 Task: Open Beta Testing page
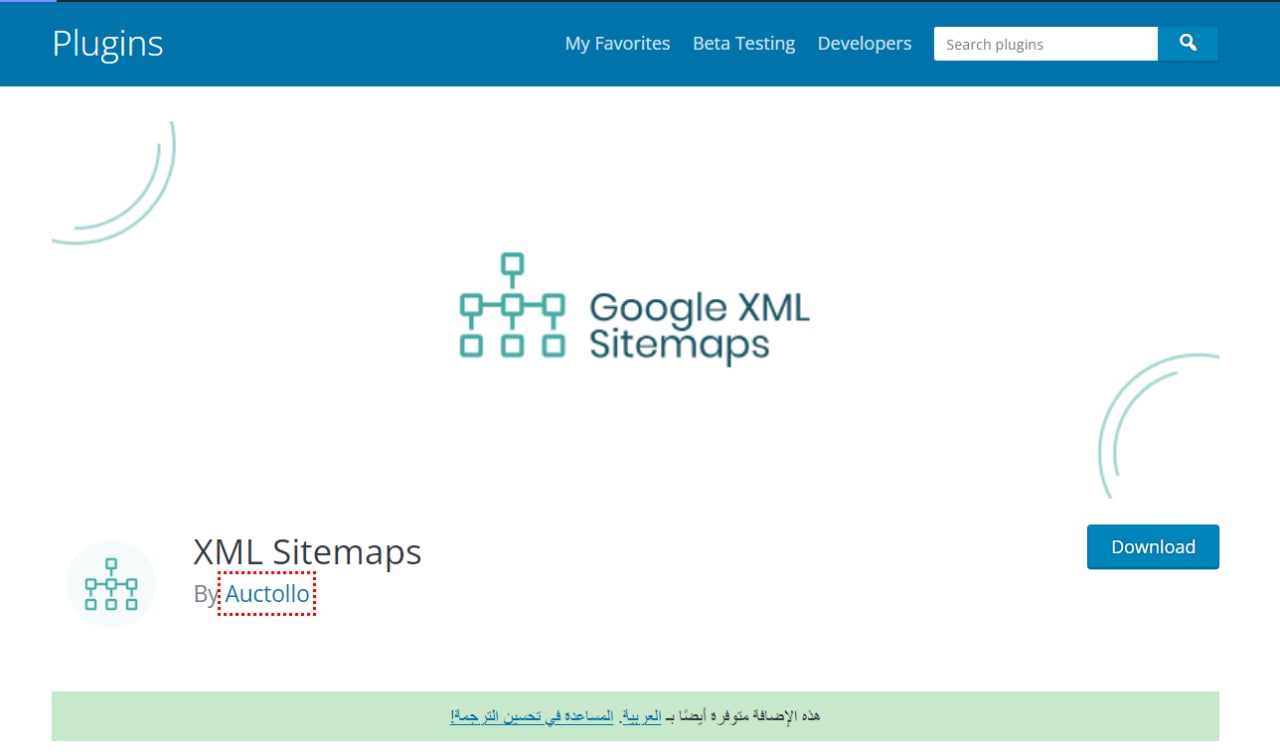coord(744,44)
